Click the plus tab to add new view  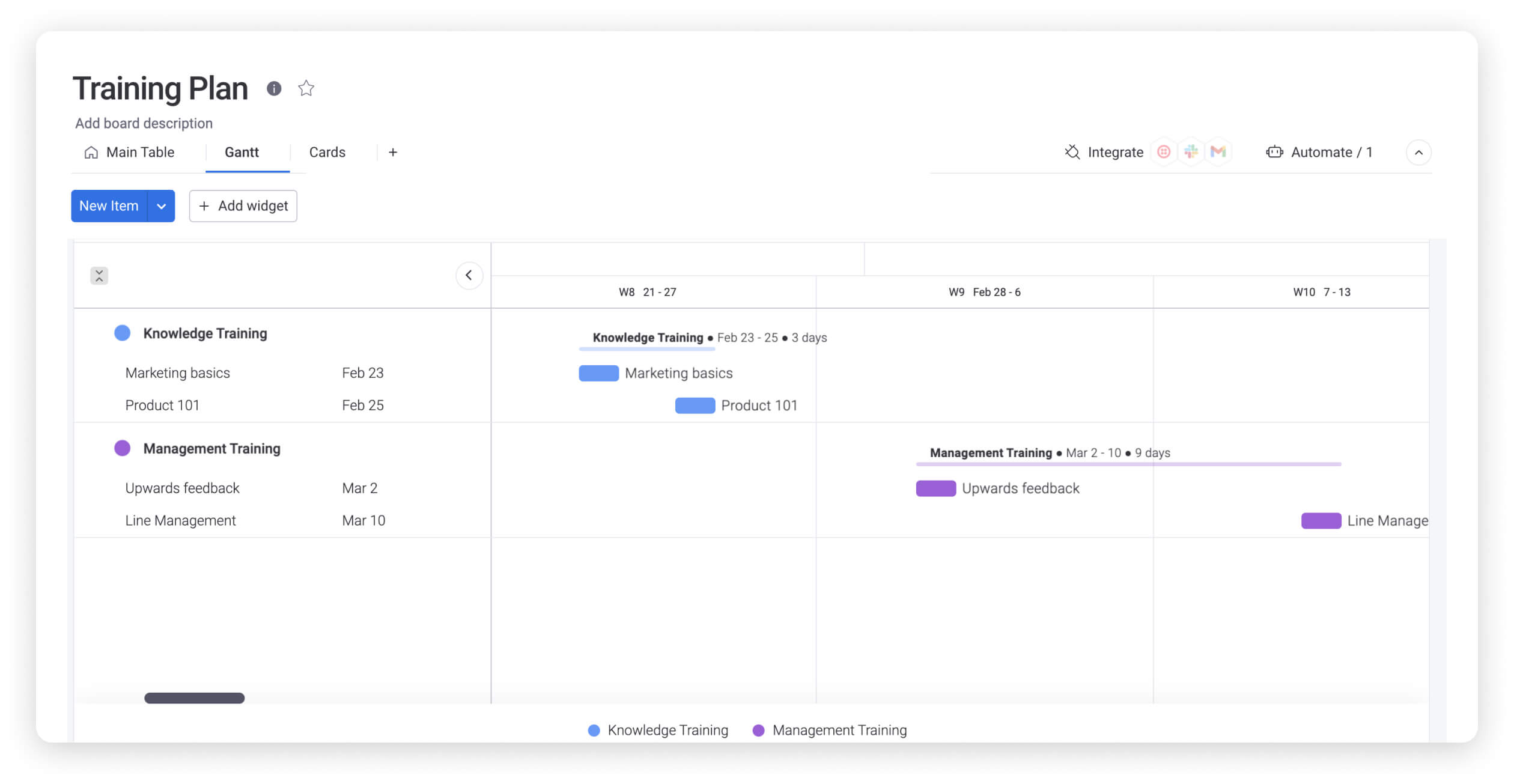(x=393, y=152)
